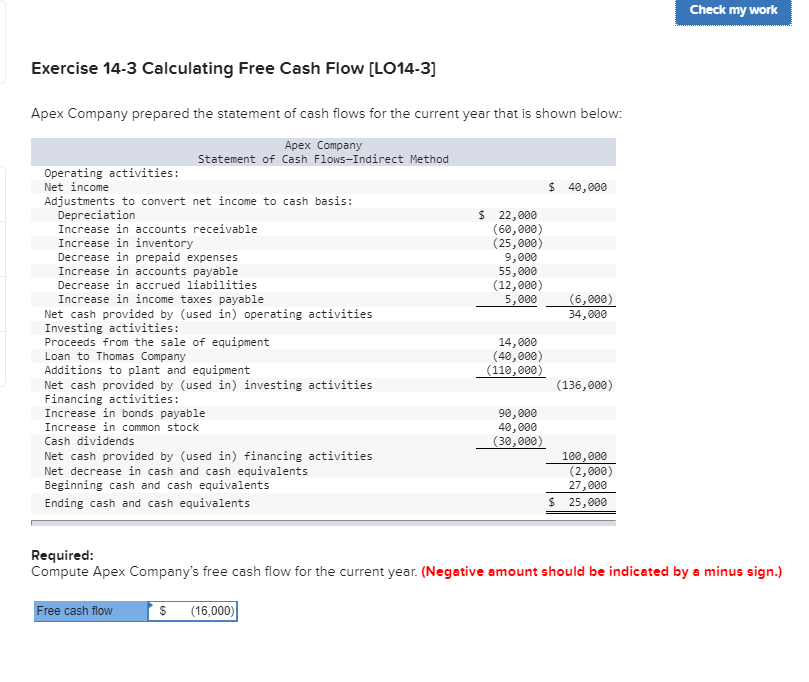Screen dimensions: 809x682
Task: Click the Additions to plant and equipment amount
Action: pos(516,369)
